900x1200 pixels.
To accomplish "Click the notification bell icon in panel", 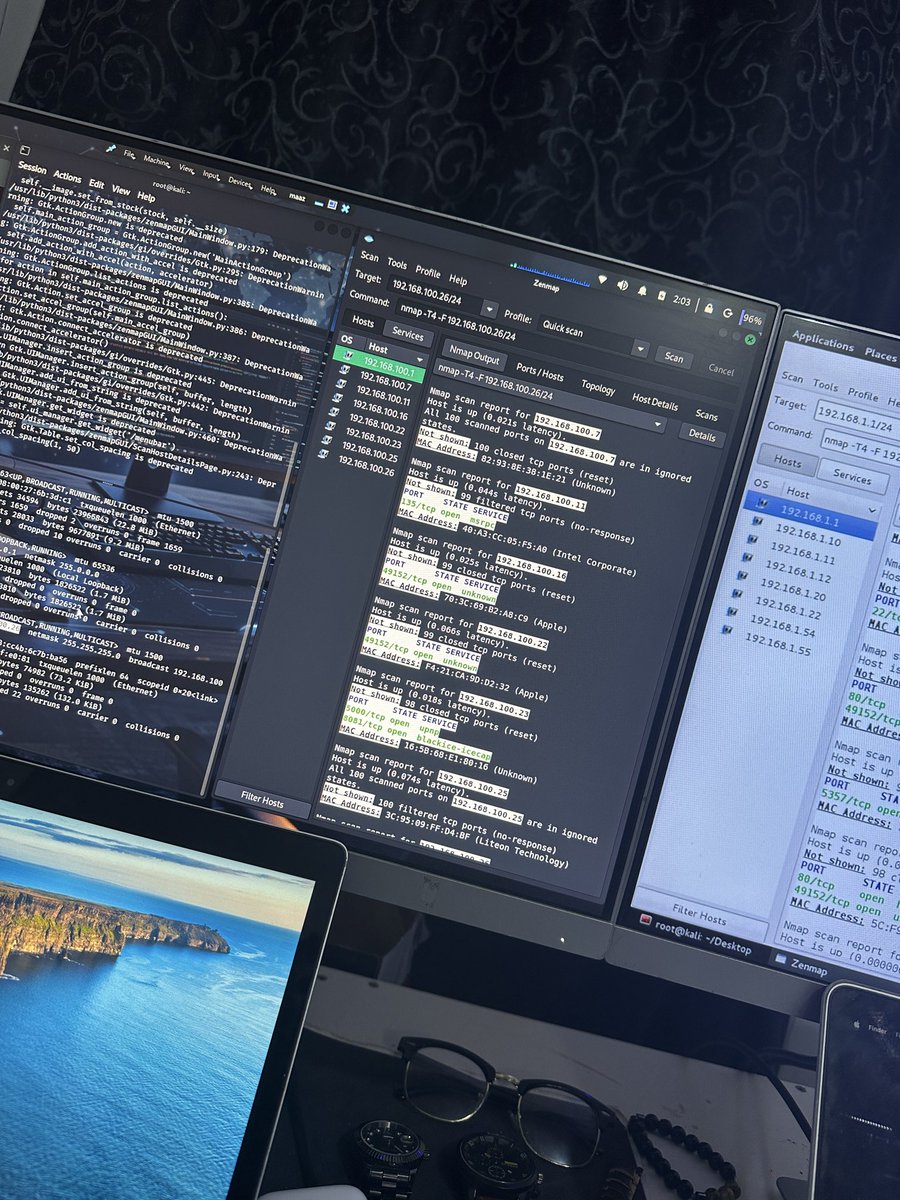I will click(644, 289).
